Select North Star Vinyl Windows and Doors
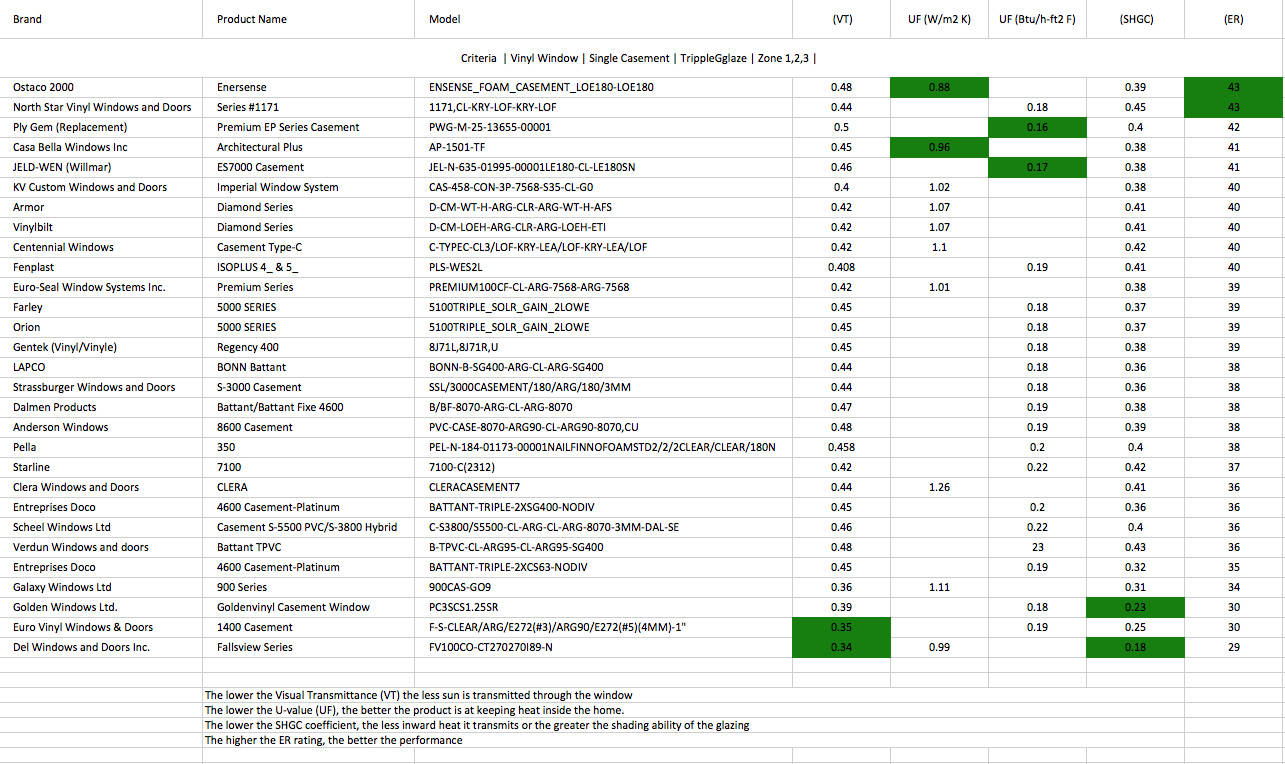Screen dimensions: 1285x764 point(102,107)
